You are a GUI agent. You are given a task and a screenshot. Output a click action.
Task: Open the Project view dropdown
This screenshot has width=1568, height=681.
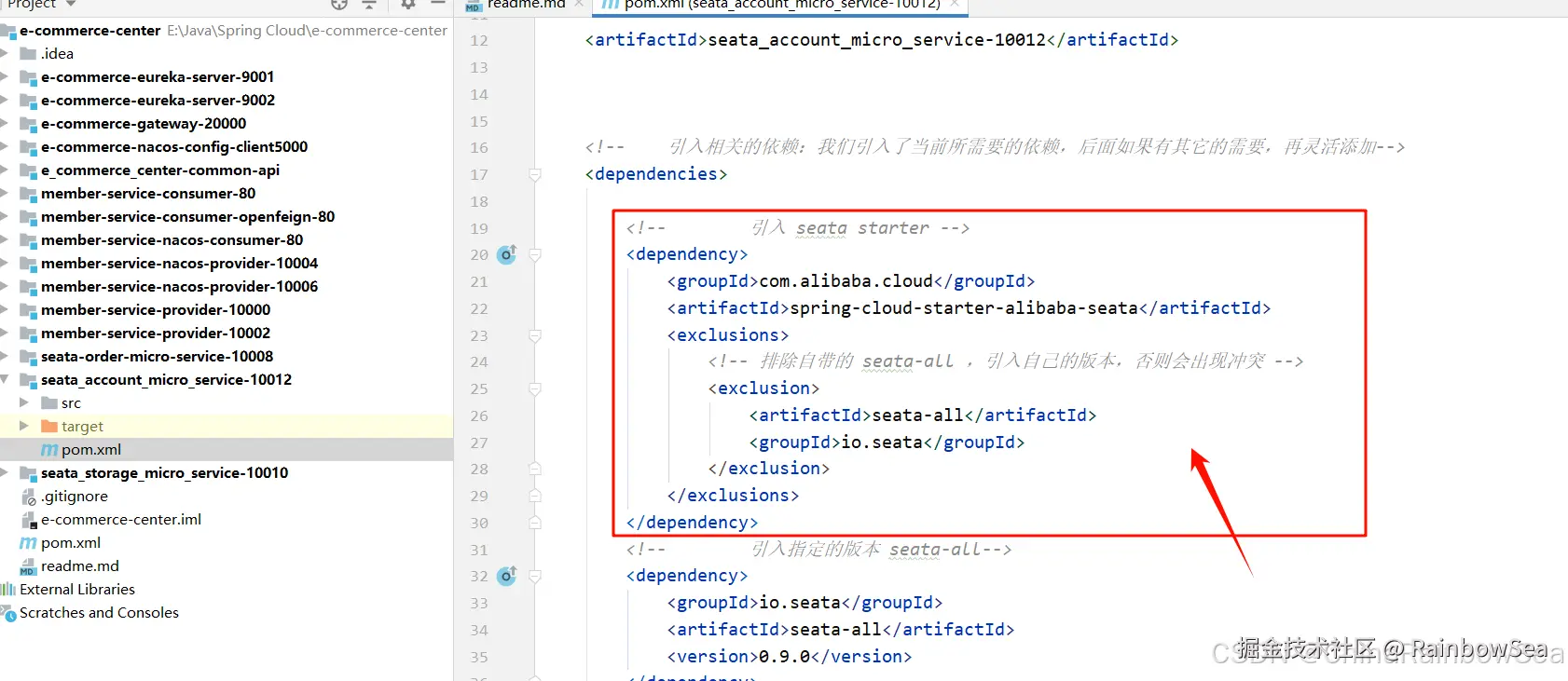click(71, 4)
